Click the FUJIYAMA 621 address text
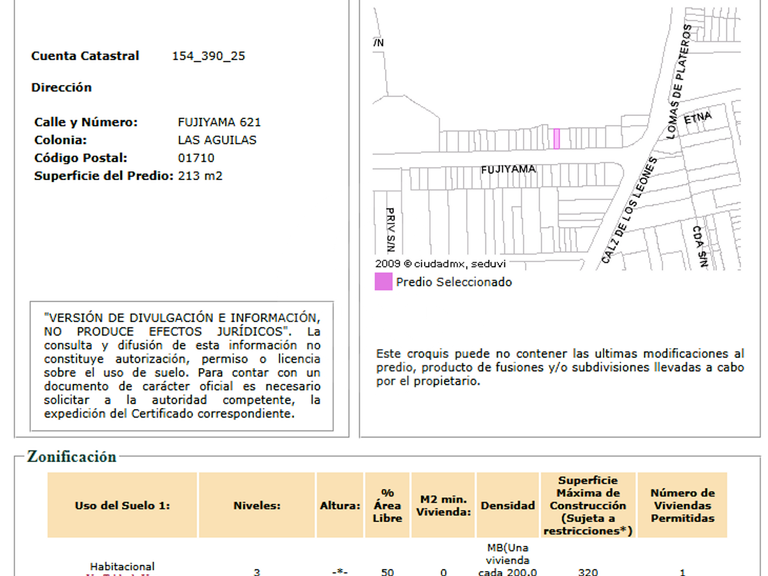The image size is (768, 576). point(219,122)
